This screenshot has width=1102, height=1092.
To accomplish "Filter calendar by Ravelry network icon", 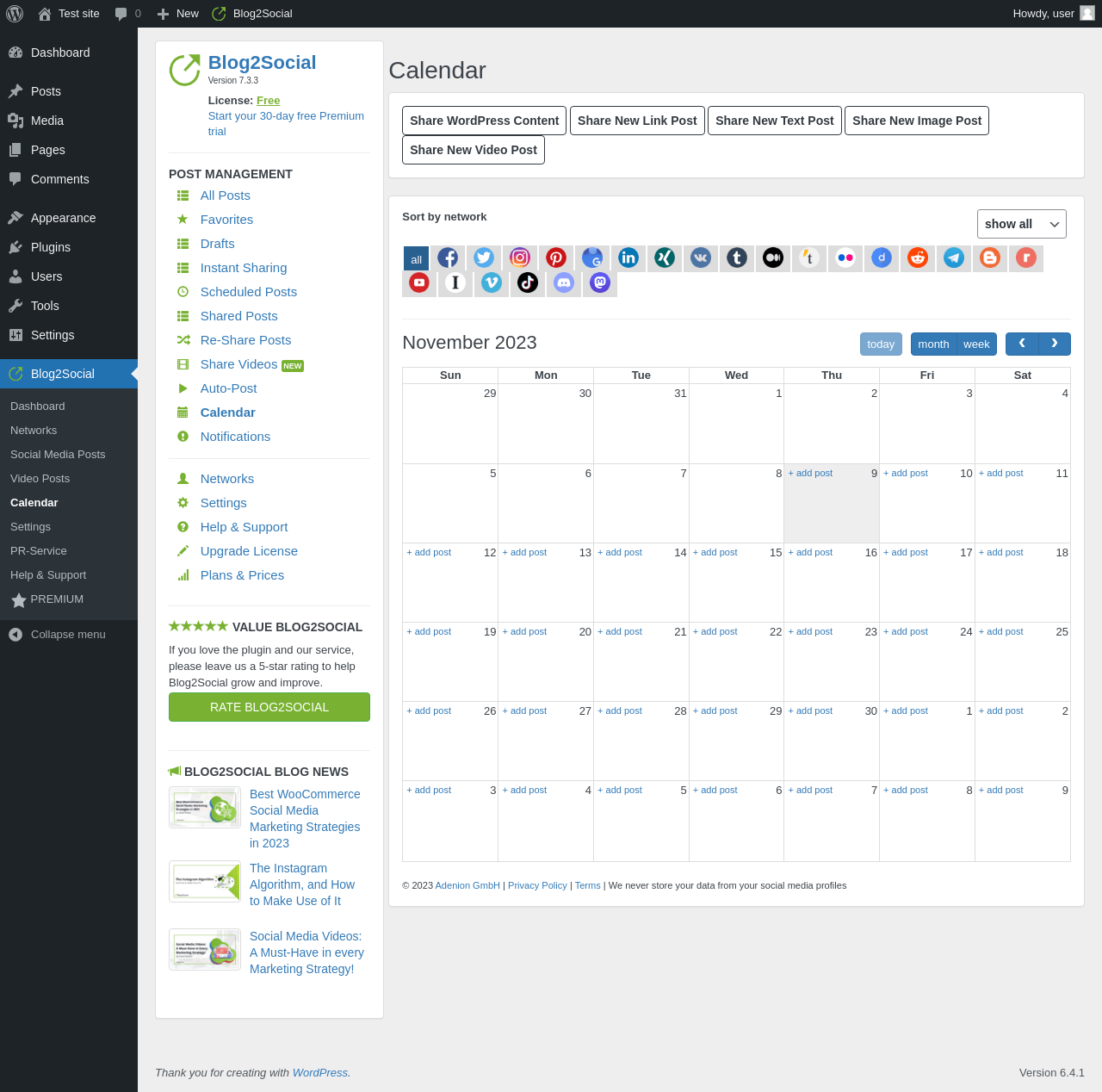I will click(x=1026, y=257).
